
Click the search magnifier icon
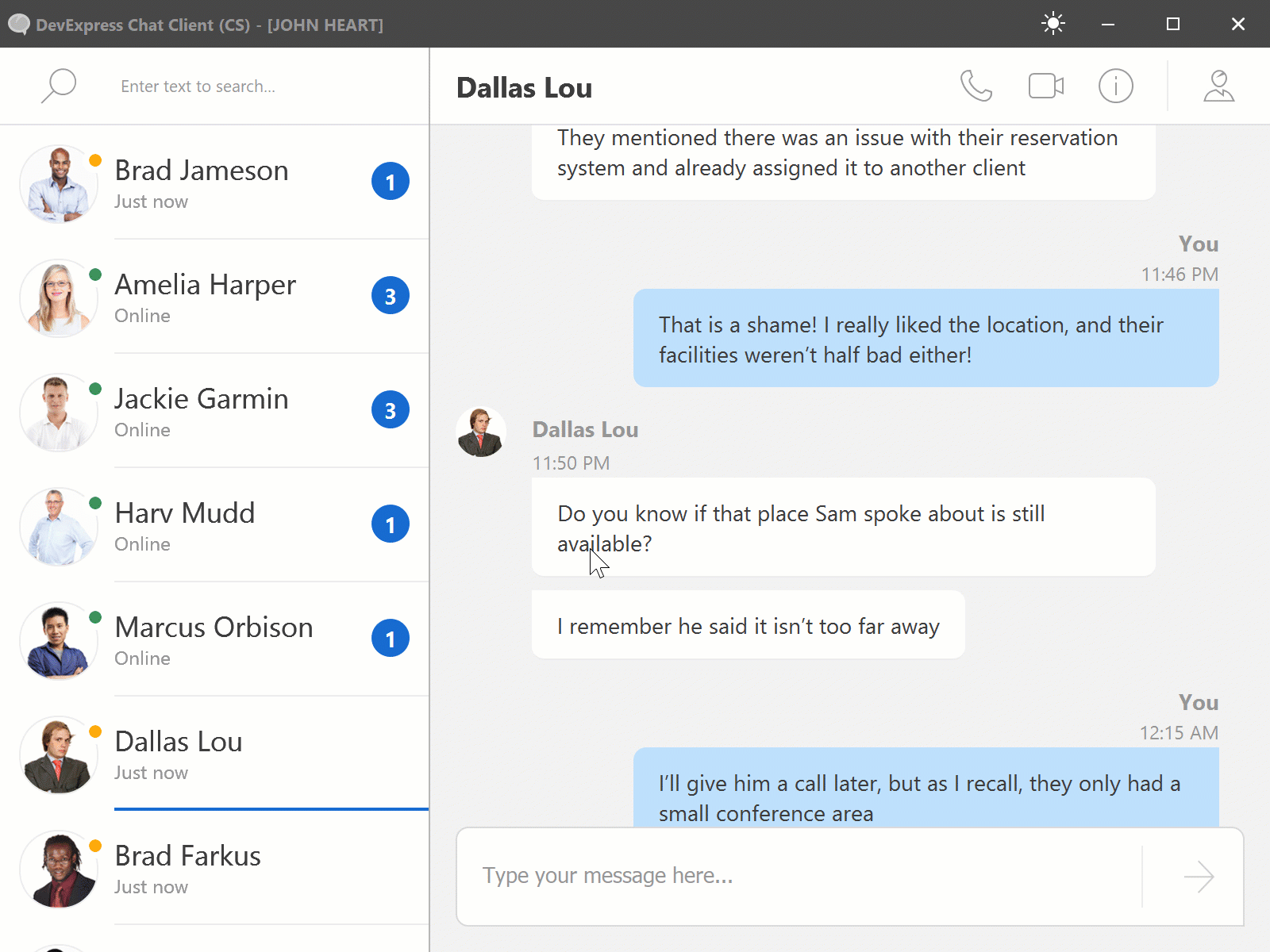[x=58, y=85]
